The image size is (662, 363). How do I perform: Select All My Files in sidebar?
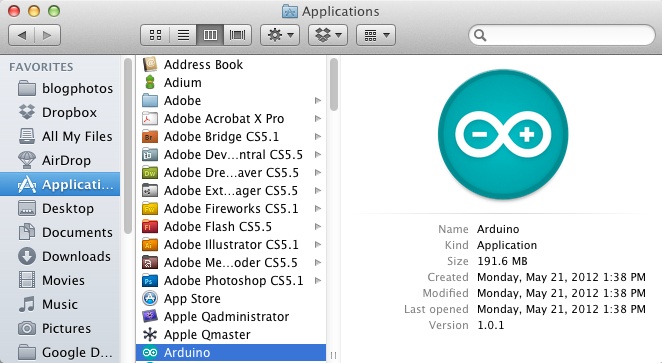pos(60,137)
